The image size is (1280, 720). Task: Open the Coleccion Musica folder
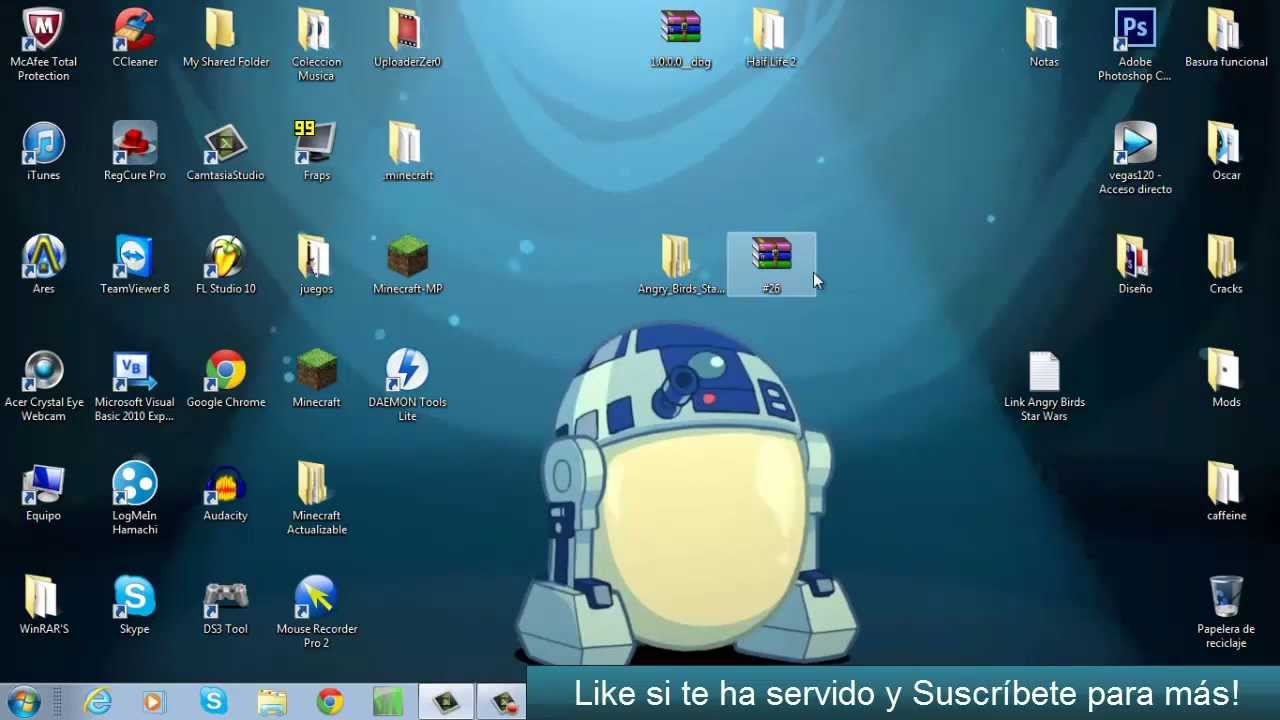(316, 45)
